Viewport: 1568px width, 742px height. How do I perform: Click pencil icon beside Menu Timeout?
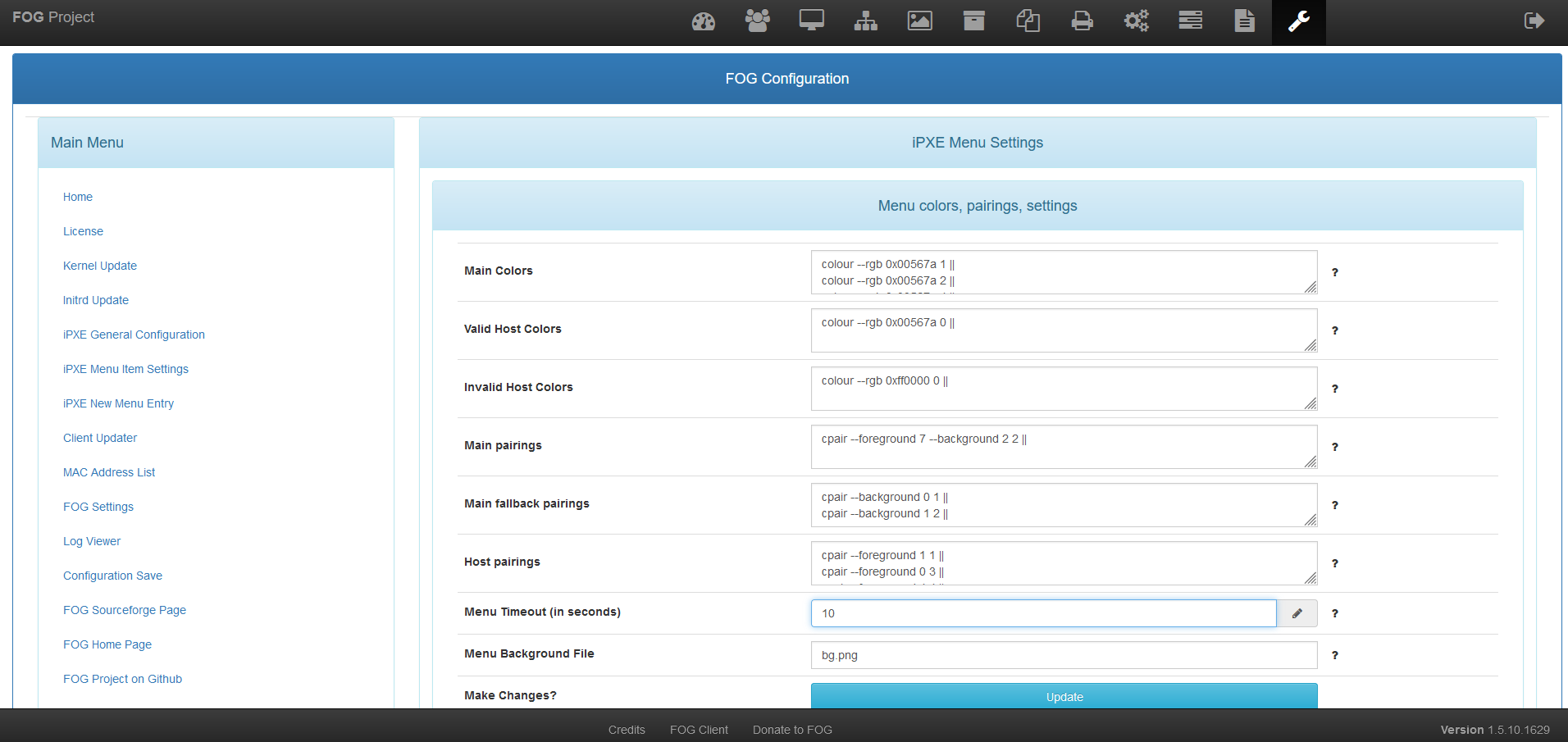[x=1297, y=613]
